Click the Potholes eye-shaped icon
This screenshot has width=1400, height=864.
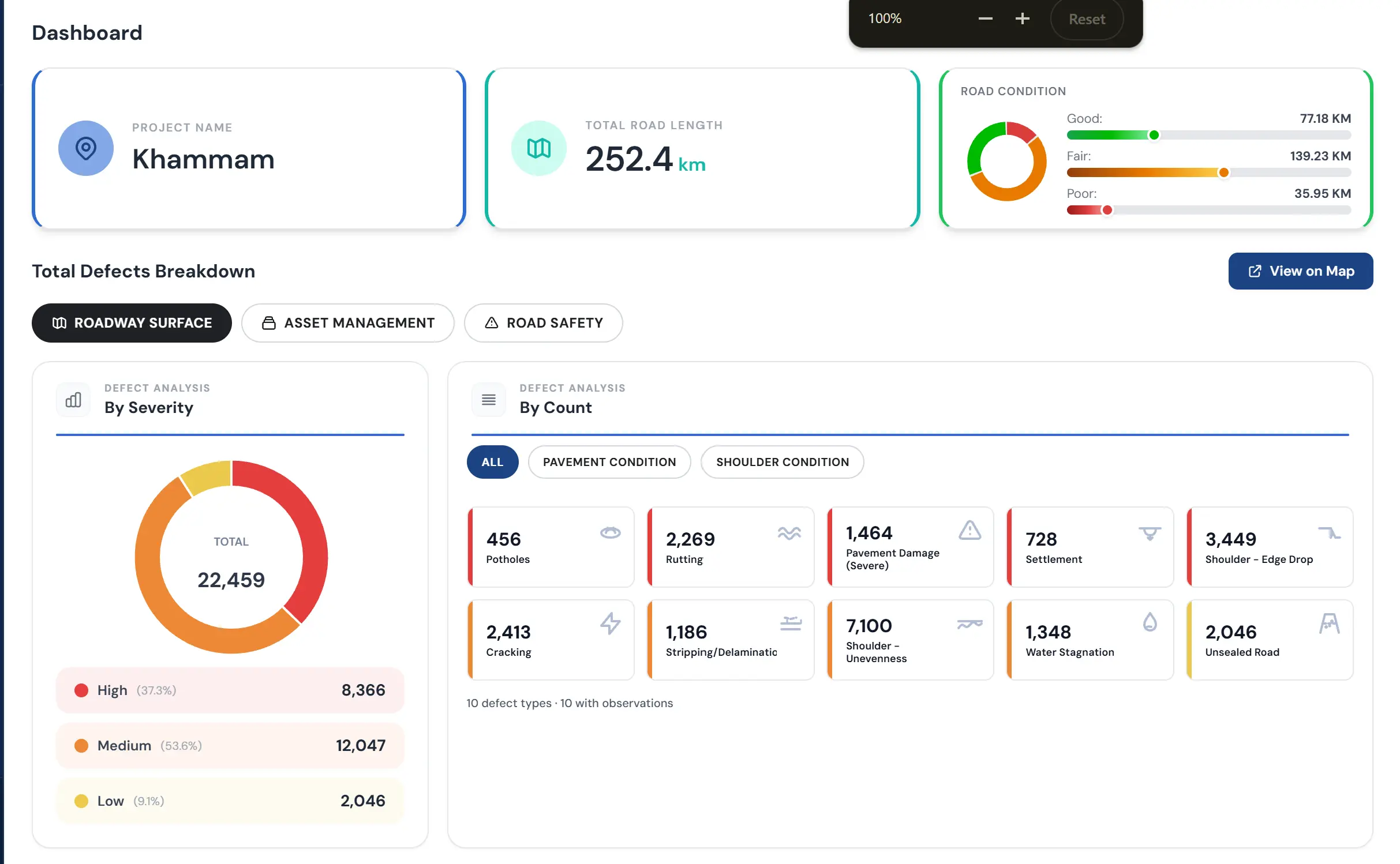coord(610,532)
